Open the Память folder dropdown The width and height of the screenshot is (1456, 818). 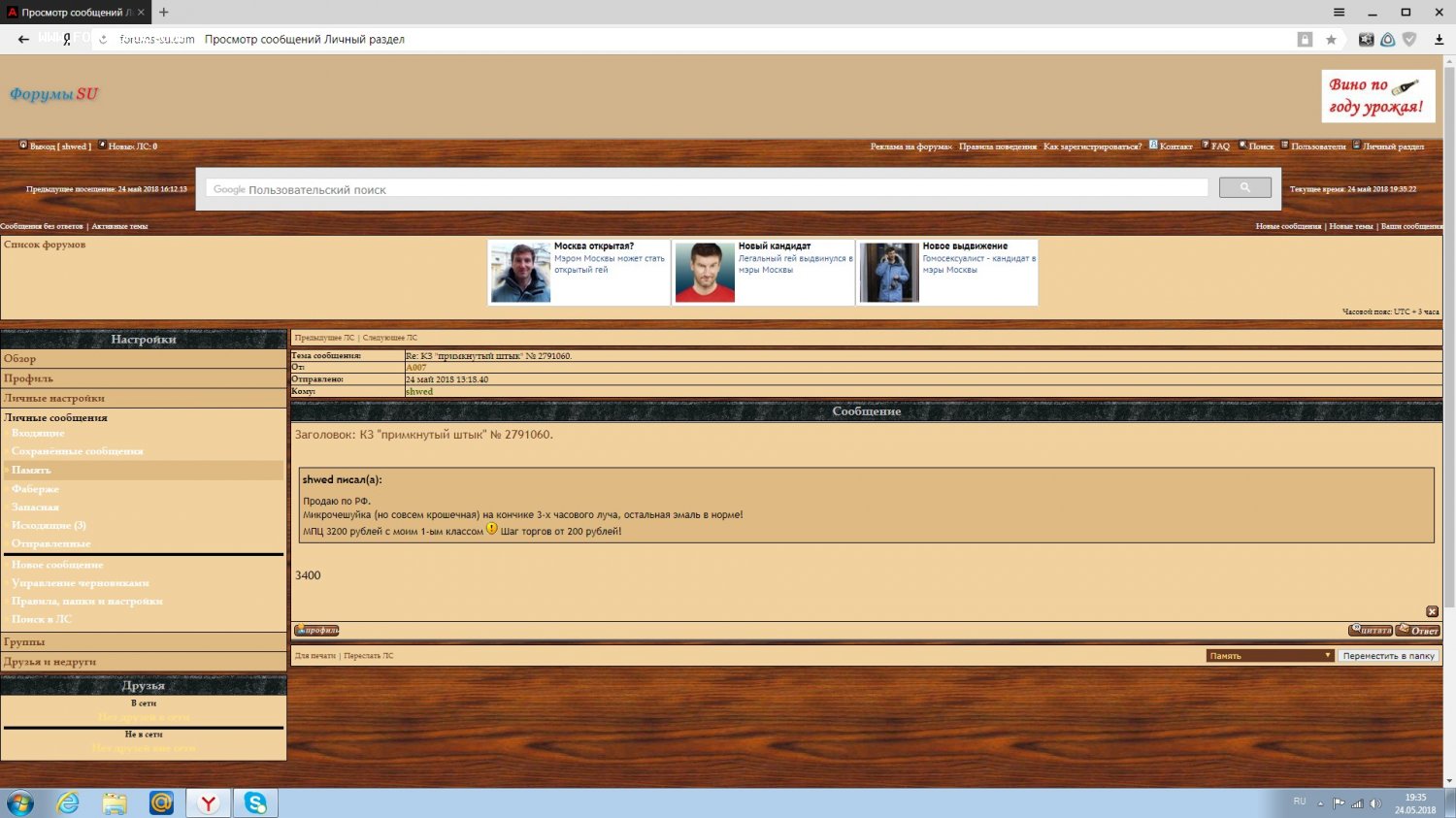tap(1270, 656)
